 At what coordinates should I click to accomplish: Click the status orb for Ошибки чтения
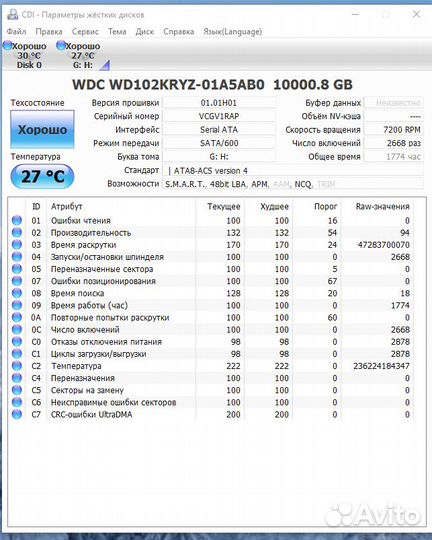pyautogui.click(x=17, y=220)
